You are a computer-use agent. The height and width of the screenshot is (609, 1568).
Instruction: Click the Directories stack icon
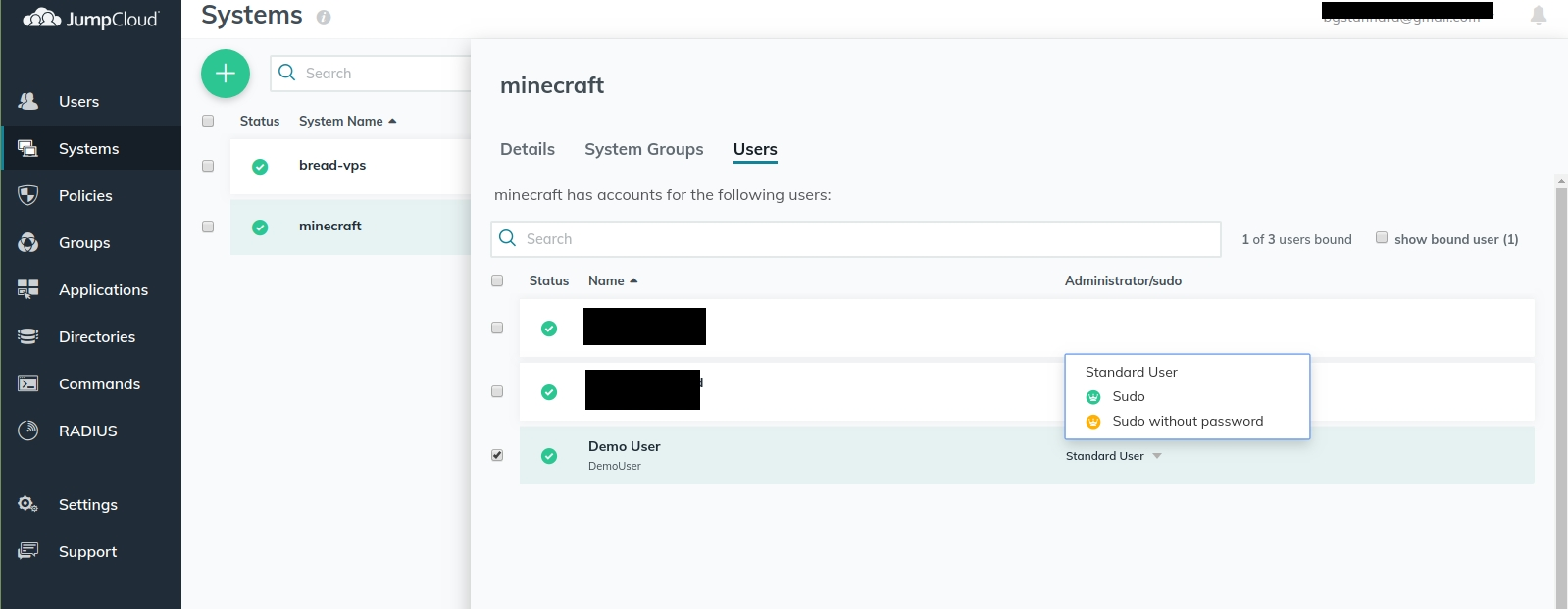coord(28,336)
